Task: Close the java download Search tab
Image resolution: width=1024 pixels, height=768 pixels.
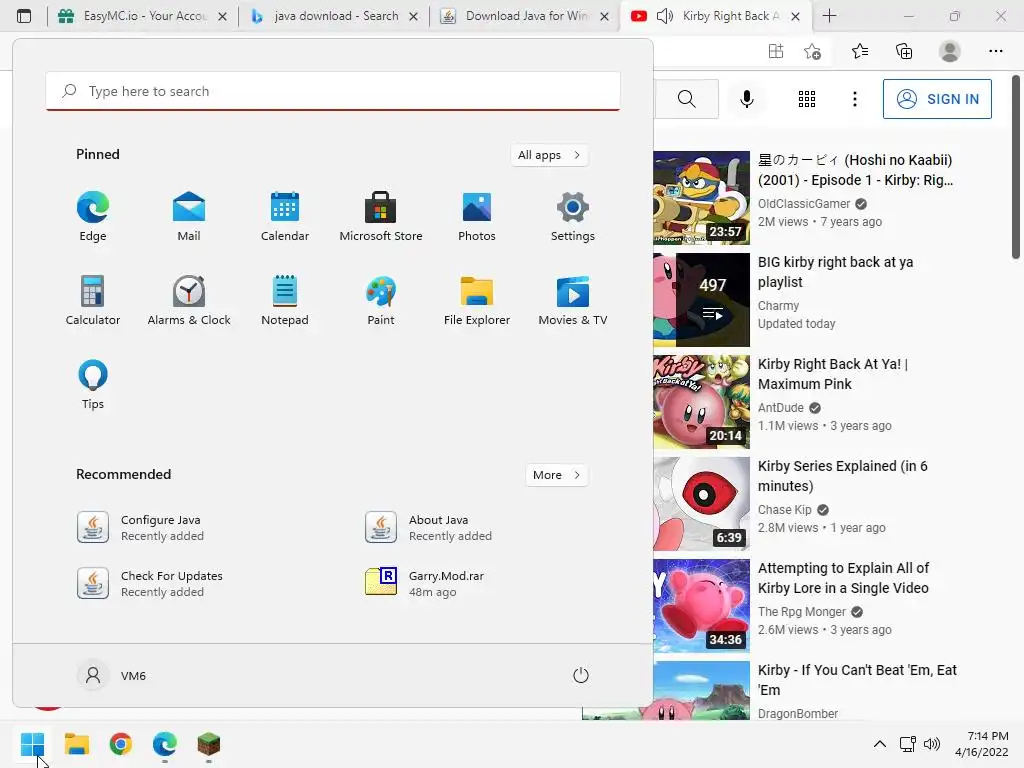Action: (413, 16)
